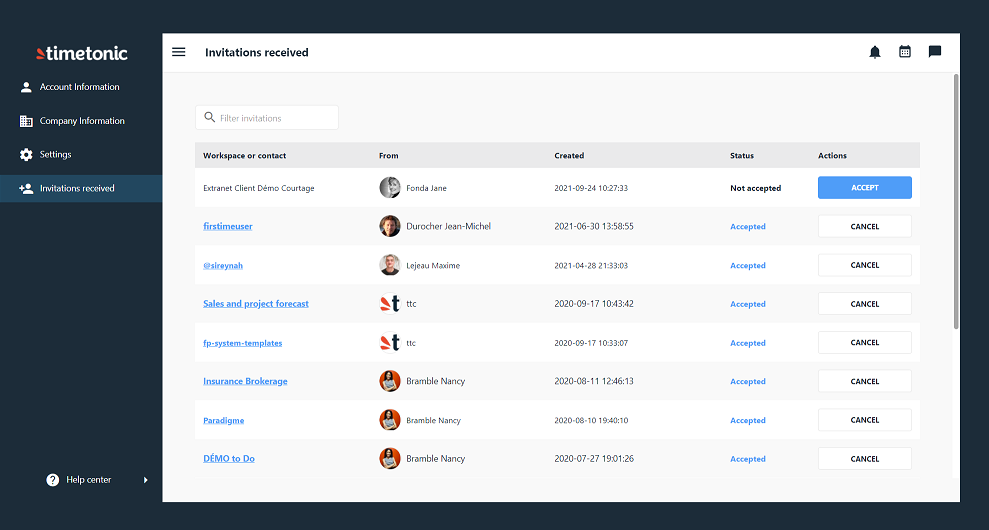Image resolution: width=989 pixels, height=530 pixels.
Task: Click the date 2020-08-11 12:46:13
Action: pyautogui.click(x=594, y=382)
